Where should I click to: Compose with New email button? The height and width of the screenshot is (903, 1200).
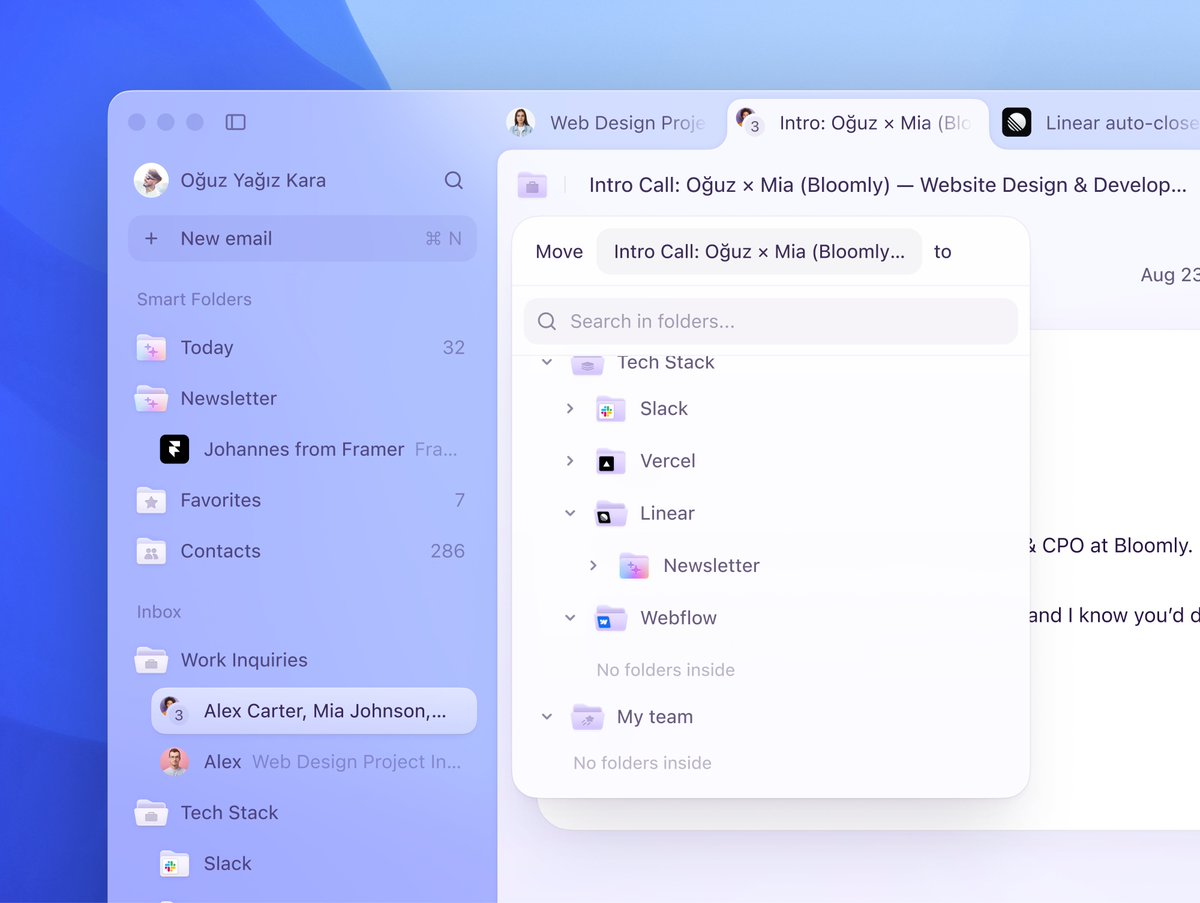coord(302,239)
